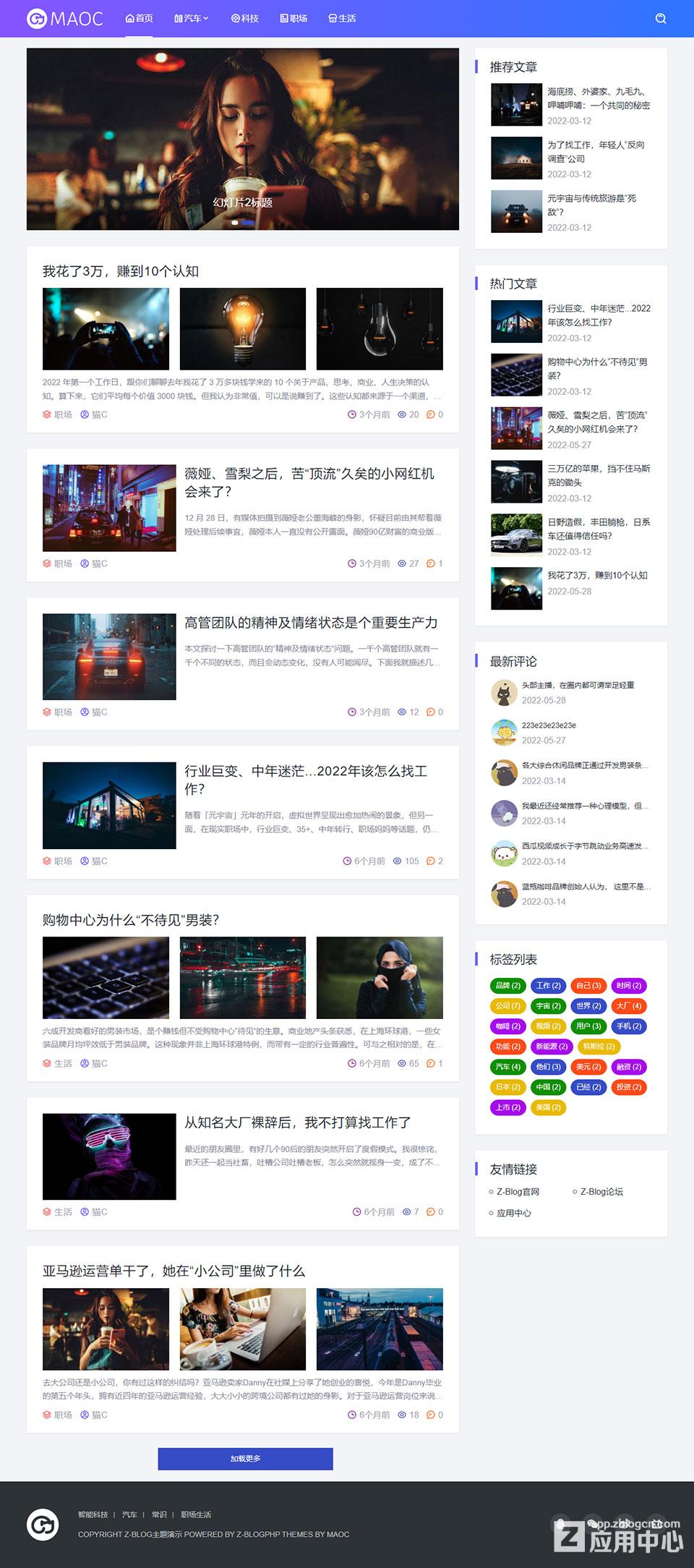Viewport: 694px width, 1568px height.
Task: Open hot article 三万亿的苹果 thumbnail
Action: (516, 482)
